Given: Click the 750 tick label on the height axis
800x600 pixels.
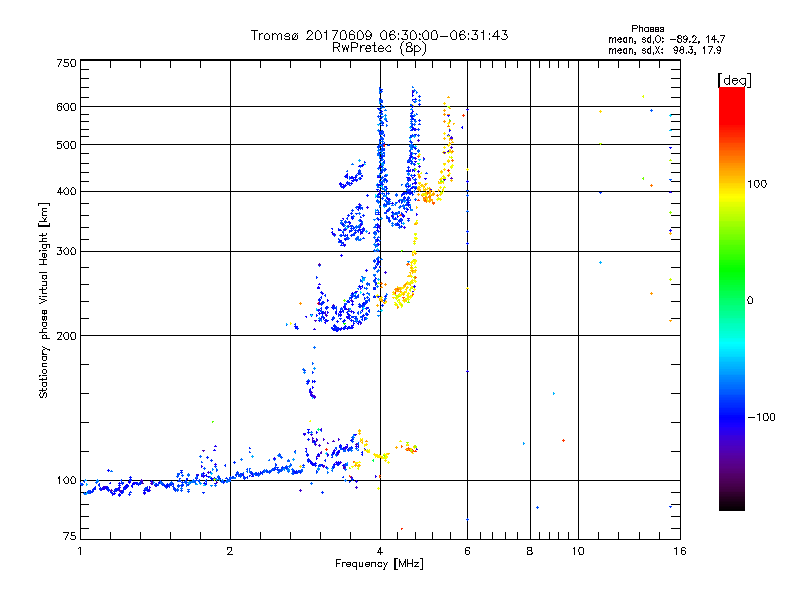Looking at the screenshot, I should tap(66, 63).
